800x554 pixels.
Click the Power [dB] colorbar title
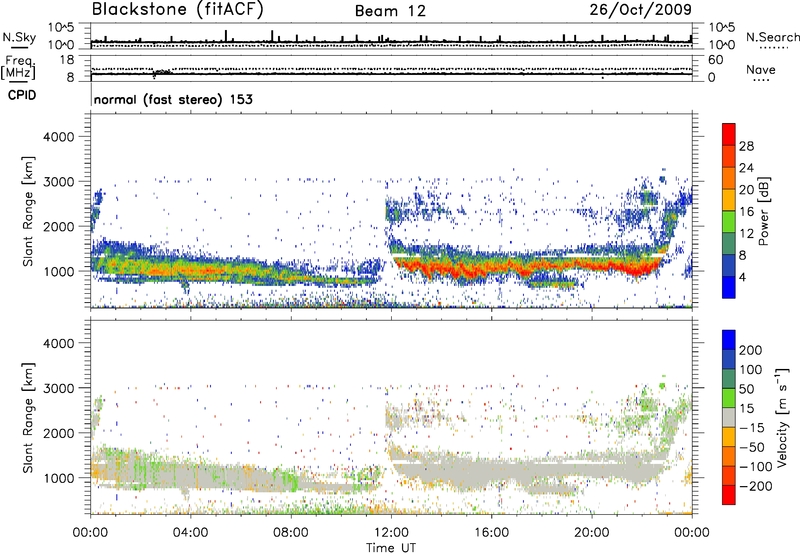tap(763, 211)
